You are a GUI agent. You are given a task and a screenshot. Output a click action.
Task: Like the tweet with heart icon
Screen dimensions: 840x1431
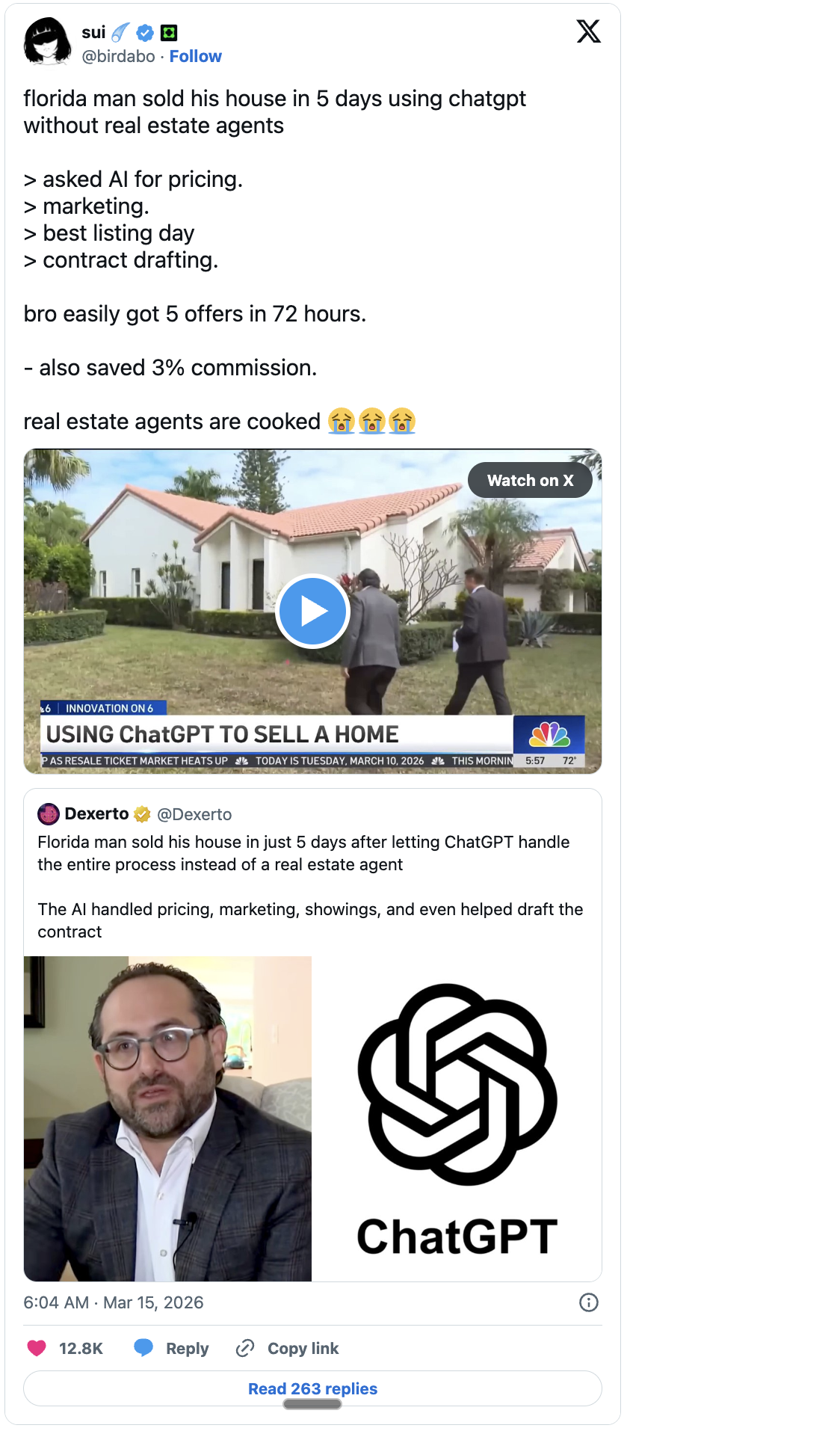pos(37,1348)
